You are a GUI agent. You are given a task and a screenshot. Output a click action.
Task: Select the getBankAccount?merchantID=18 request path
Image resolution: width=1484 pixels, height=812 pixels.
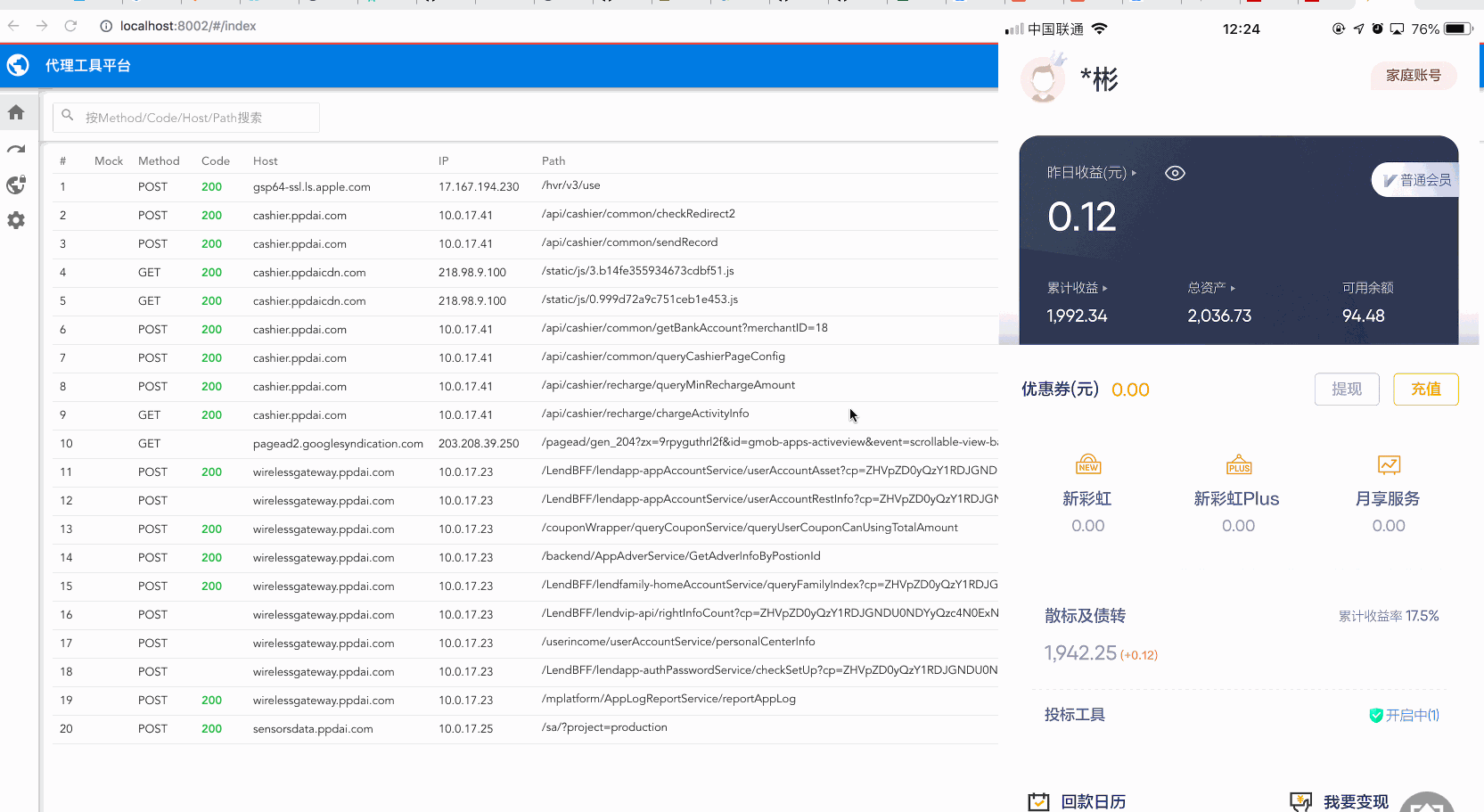tap(685, 328)
